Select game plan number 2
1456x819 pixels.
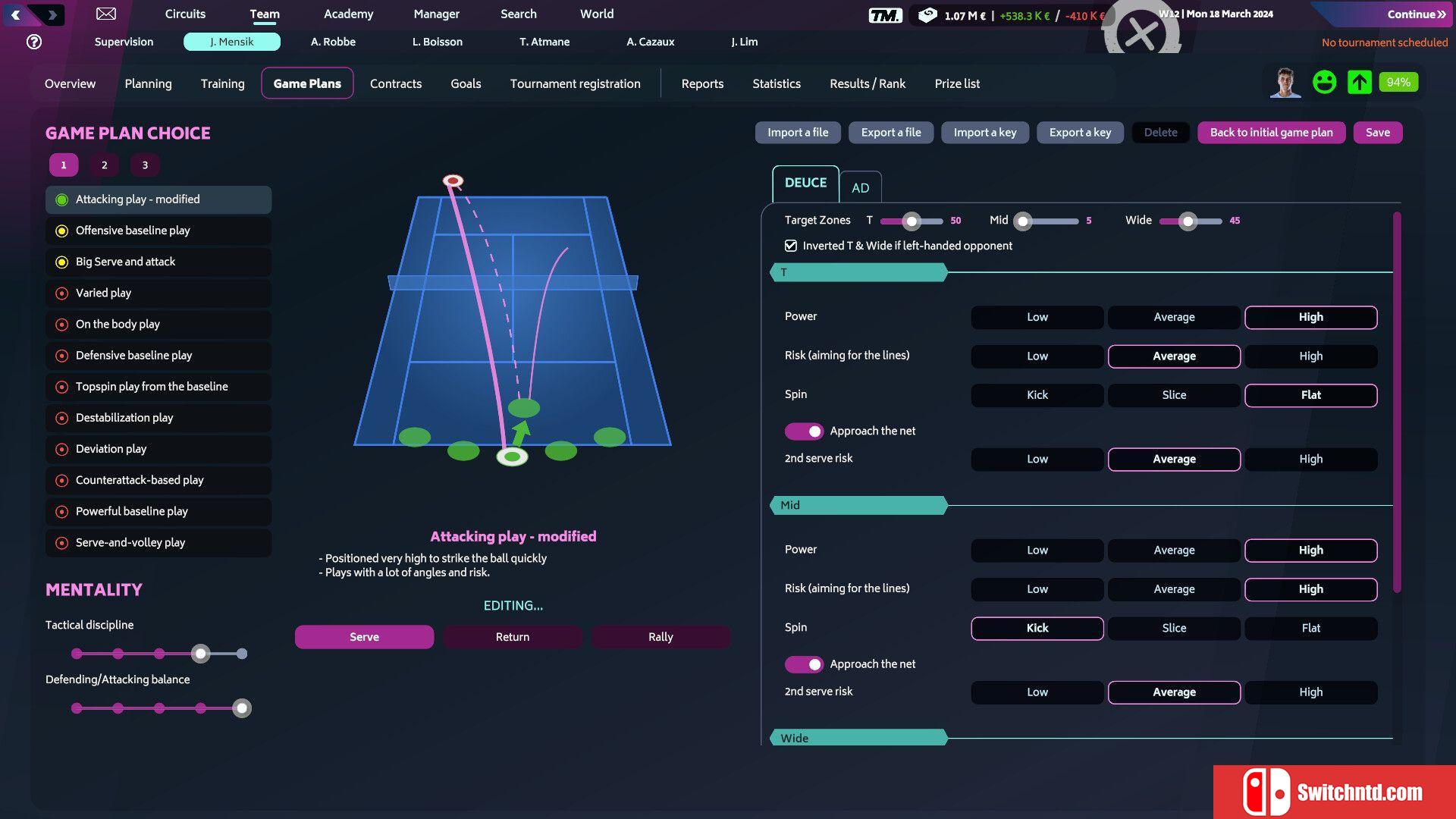click(x=103, y=164)
